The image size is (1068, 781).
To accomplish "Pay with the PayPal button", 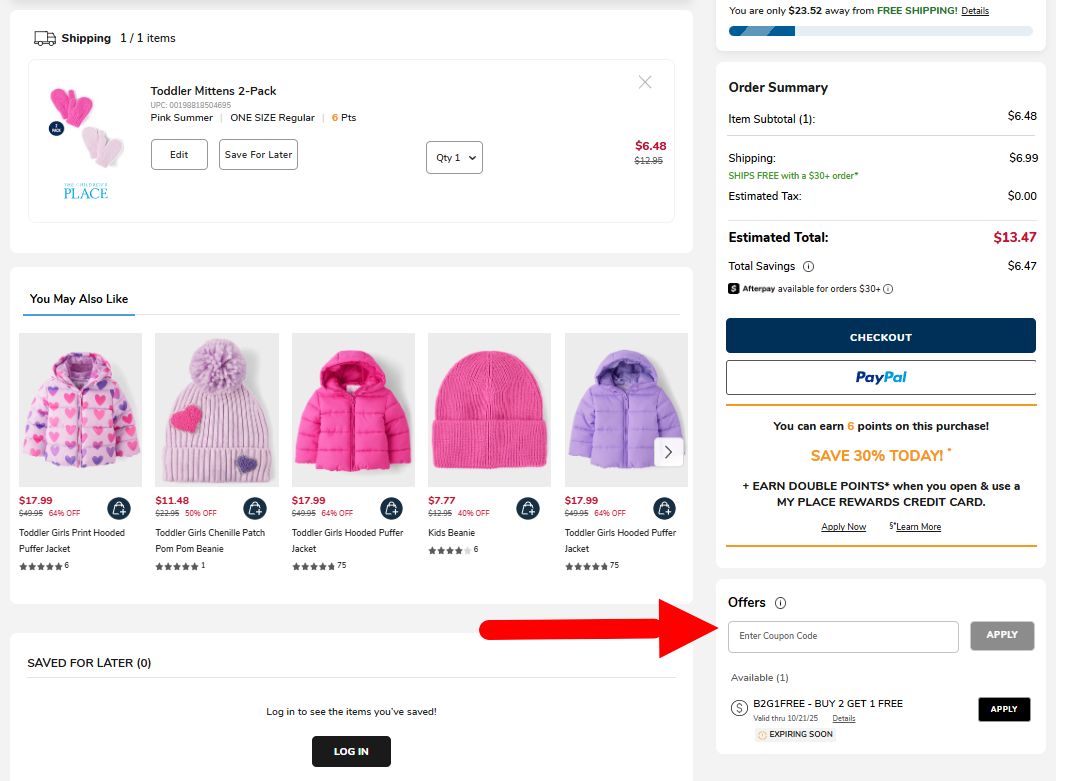I will click(880, 377).
